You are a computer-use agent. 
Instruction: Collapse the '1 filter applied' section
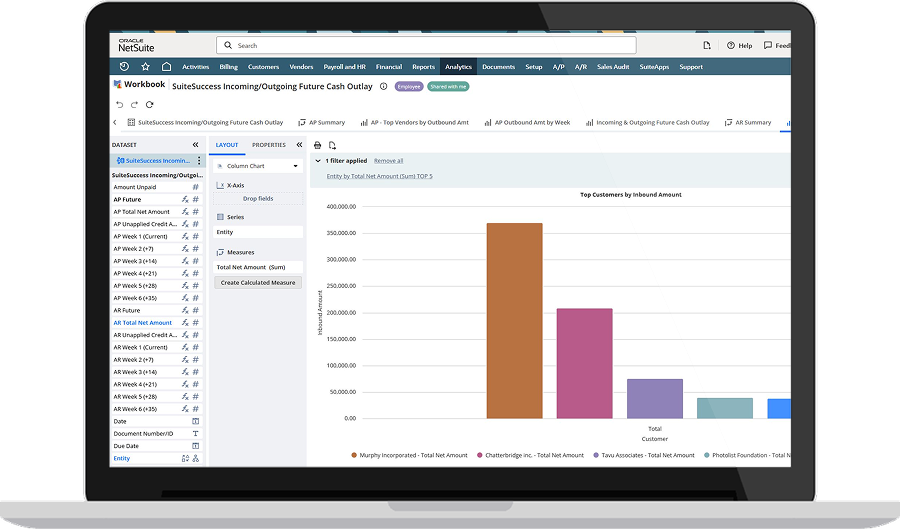pyautogui.click(x=318, y=160)
